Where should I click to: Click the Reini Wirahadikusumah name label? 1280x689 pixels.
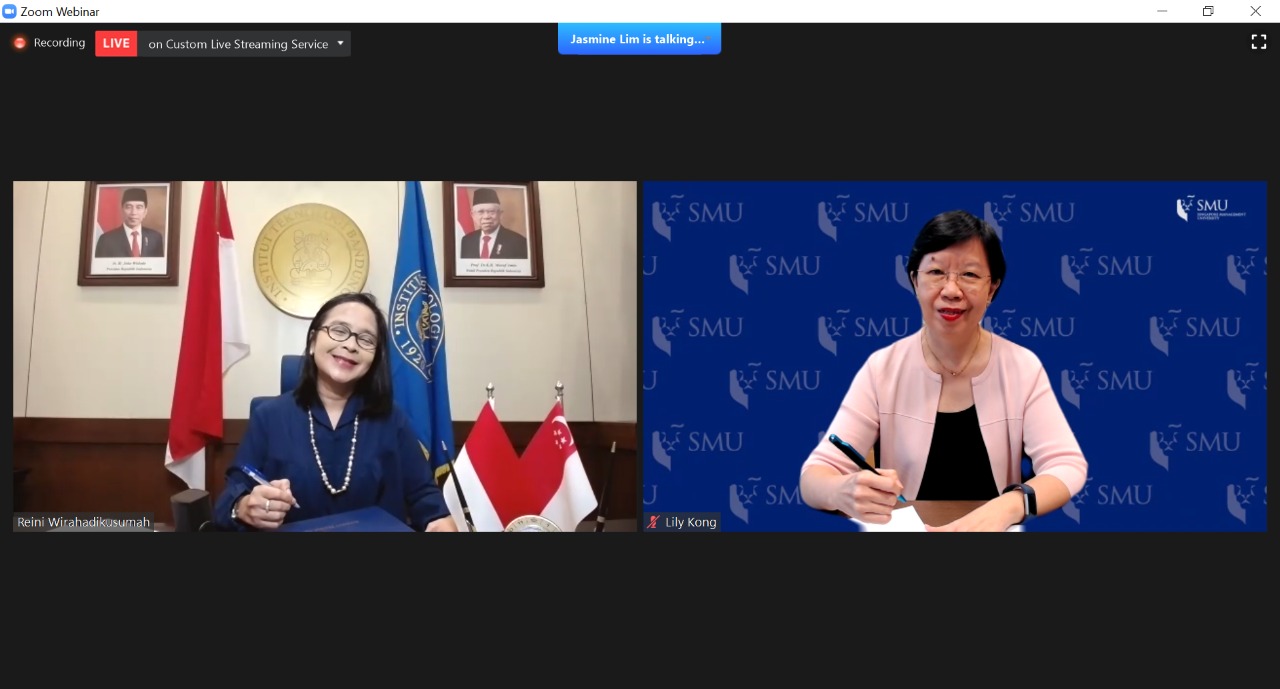point(84,522)
